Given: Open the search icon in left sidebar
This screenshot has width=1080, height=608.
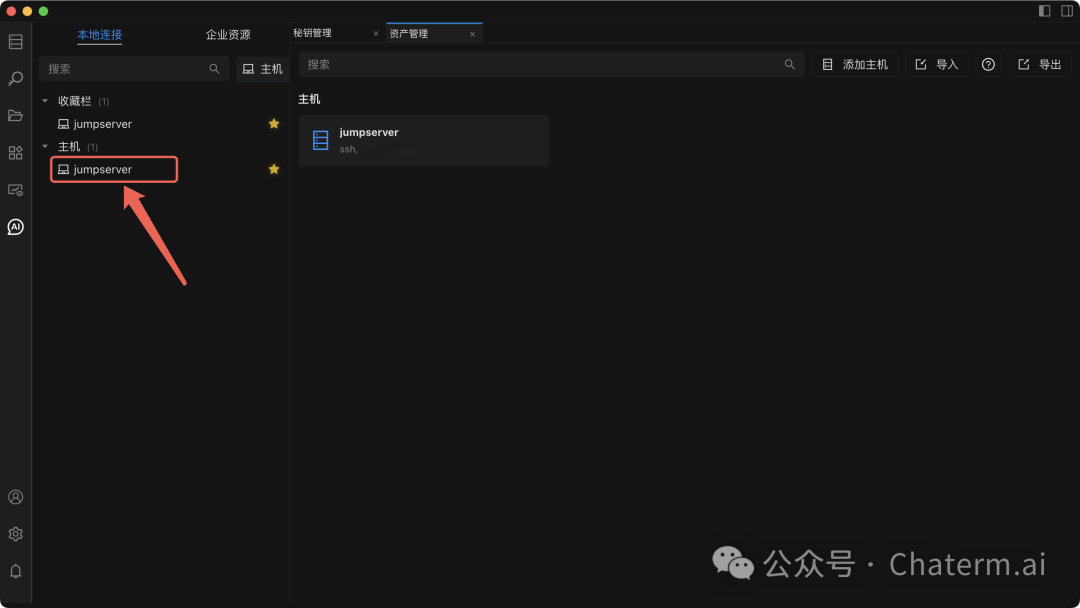Looking at the screenshot, I should pos(15,78).
